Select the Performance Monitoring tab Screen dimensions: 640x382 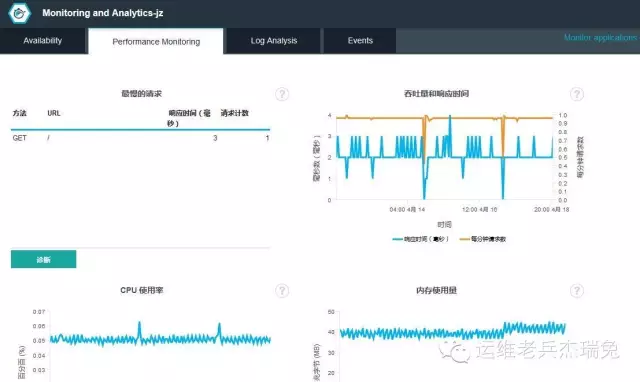(x=156, y=41)
